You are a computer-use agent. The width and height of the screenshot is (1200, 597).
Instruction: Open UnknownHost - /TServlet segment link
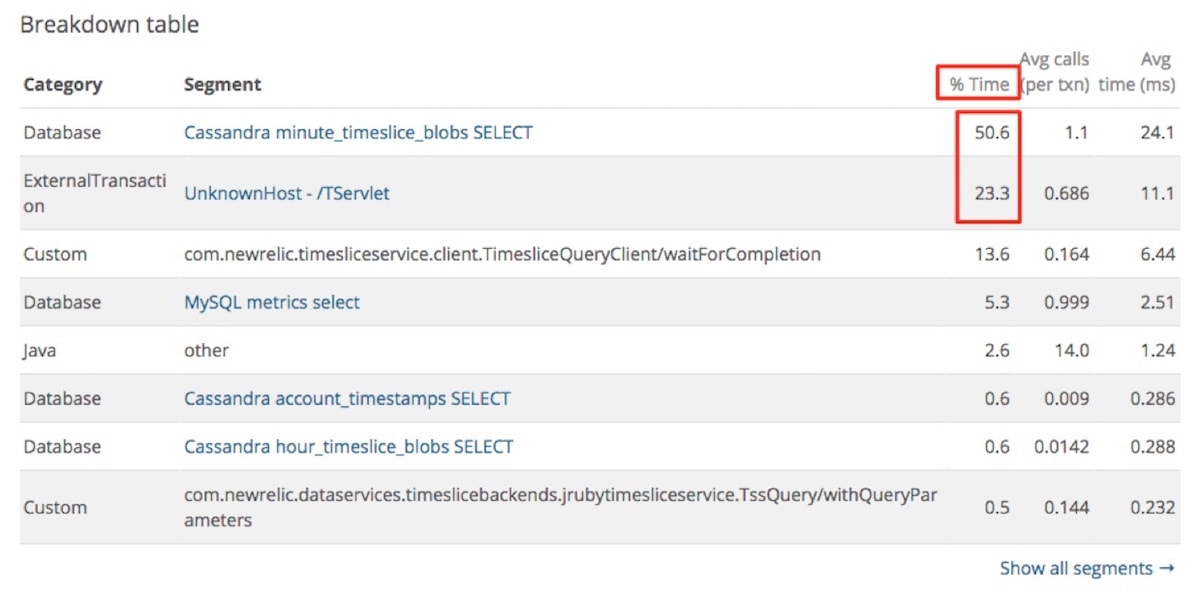(x=287, y=193)
